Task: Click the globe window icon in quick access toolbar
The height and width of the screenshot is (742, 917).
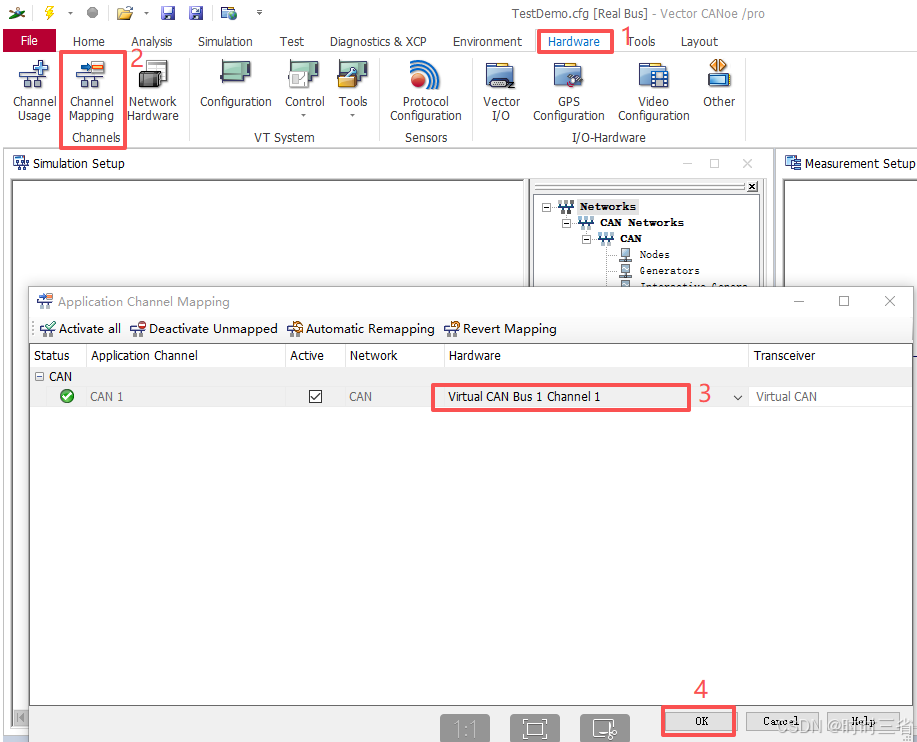Action: coord(229,12)
